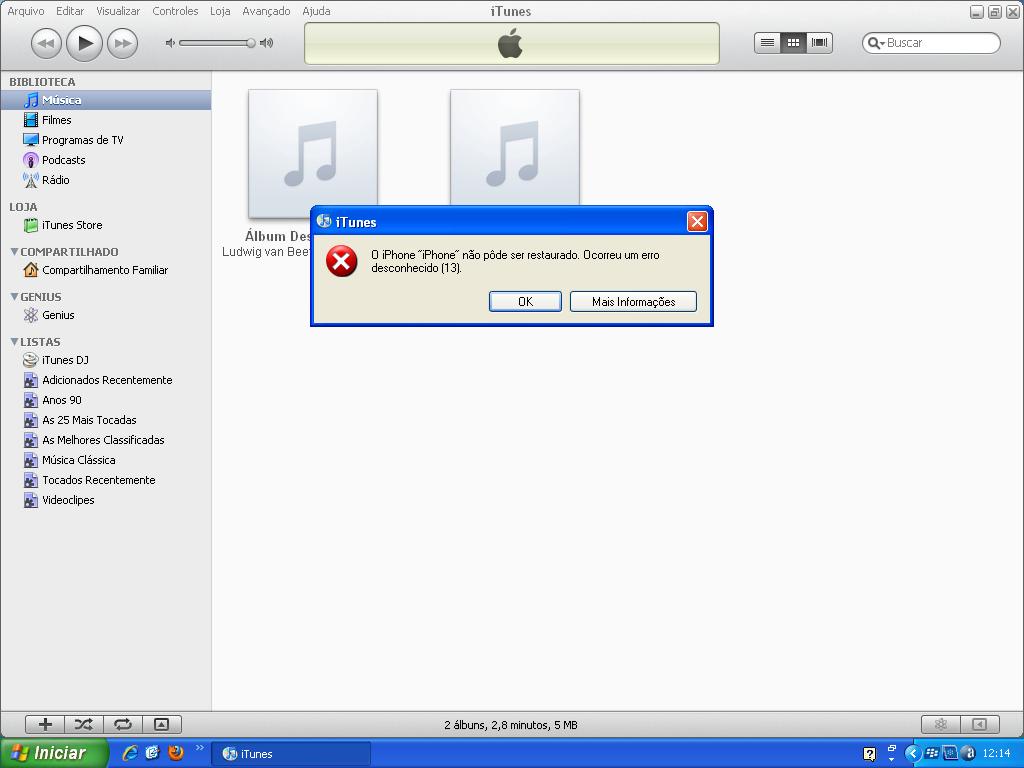
Task: Expand the quick launch chevron
Action: click(200, 748)
